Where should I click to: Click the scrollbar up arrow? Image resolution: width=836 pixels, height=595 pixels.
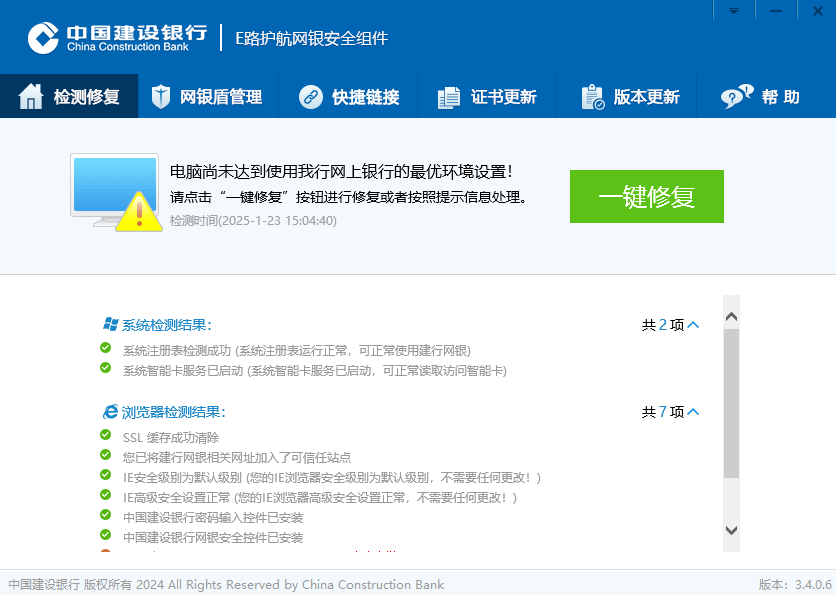click(732, 316)
